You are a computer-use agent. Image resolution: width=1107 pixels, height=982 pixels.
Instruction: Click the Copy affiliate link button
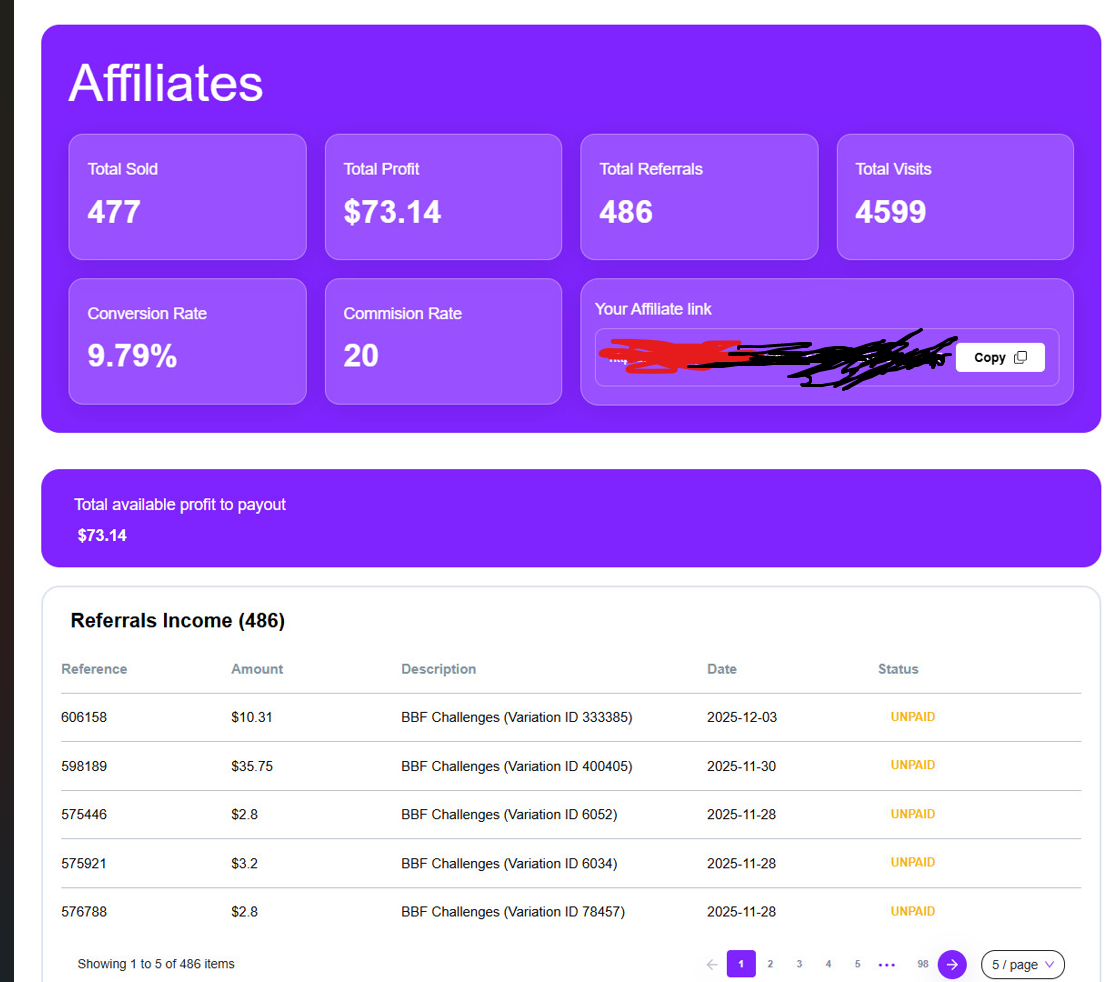tap(999, 357)
